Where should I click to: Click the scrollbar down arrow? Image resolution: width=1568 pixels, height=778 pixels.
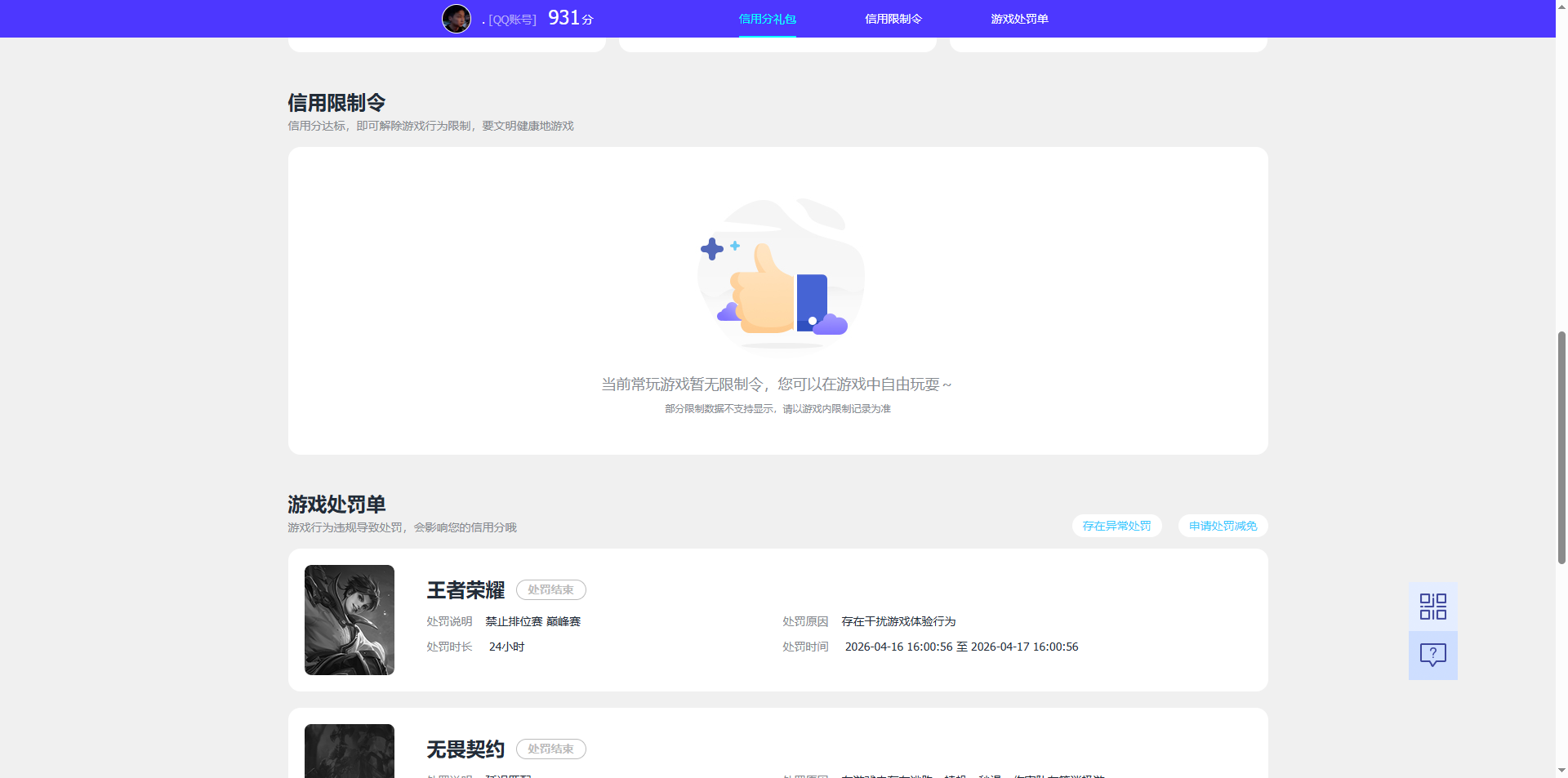coord(1561,770)
